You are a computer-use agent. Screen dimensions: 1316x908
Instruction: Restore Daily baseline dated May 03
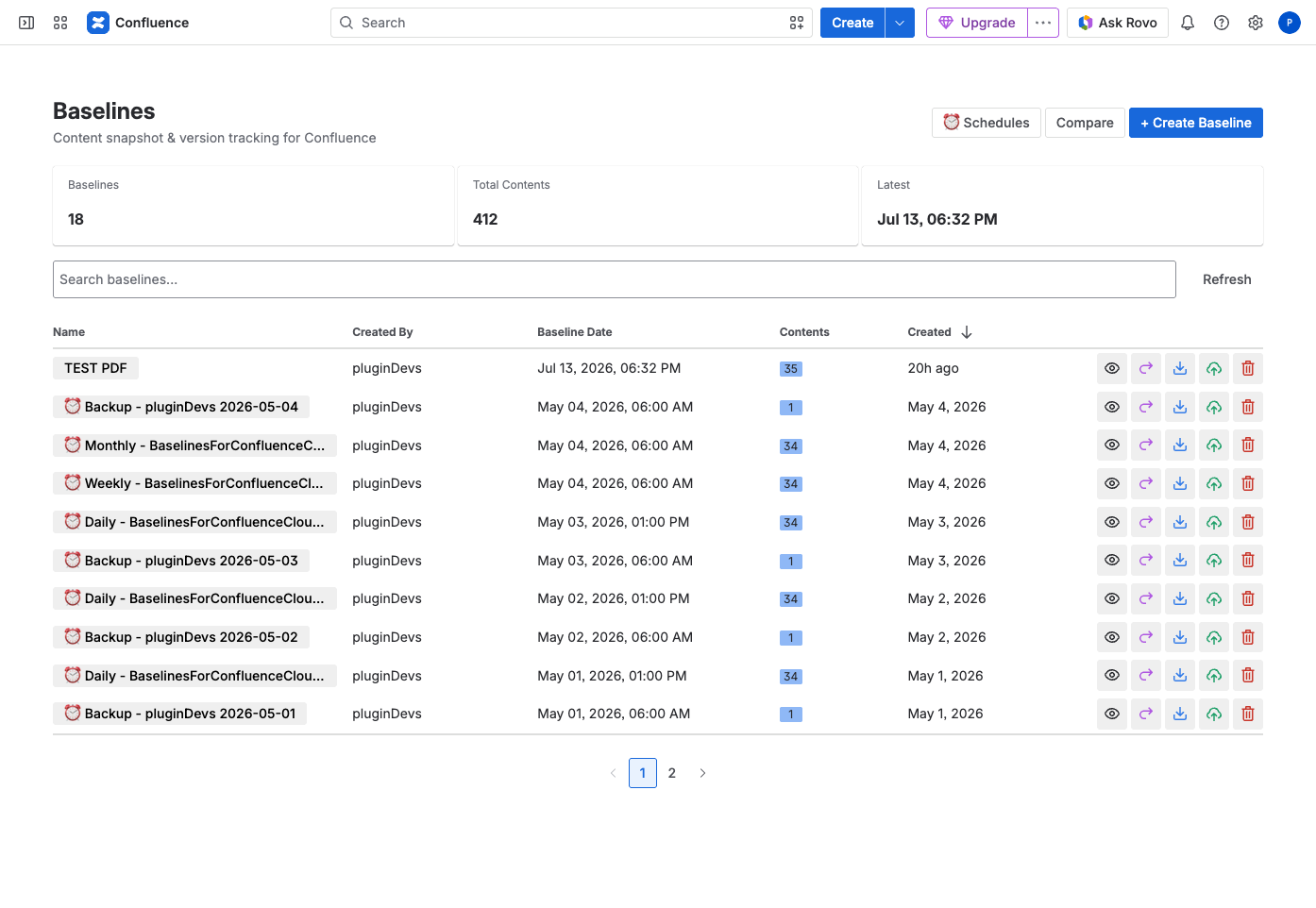[1214, 522]
